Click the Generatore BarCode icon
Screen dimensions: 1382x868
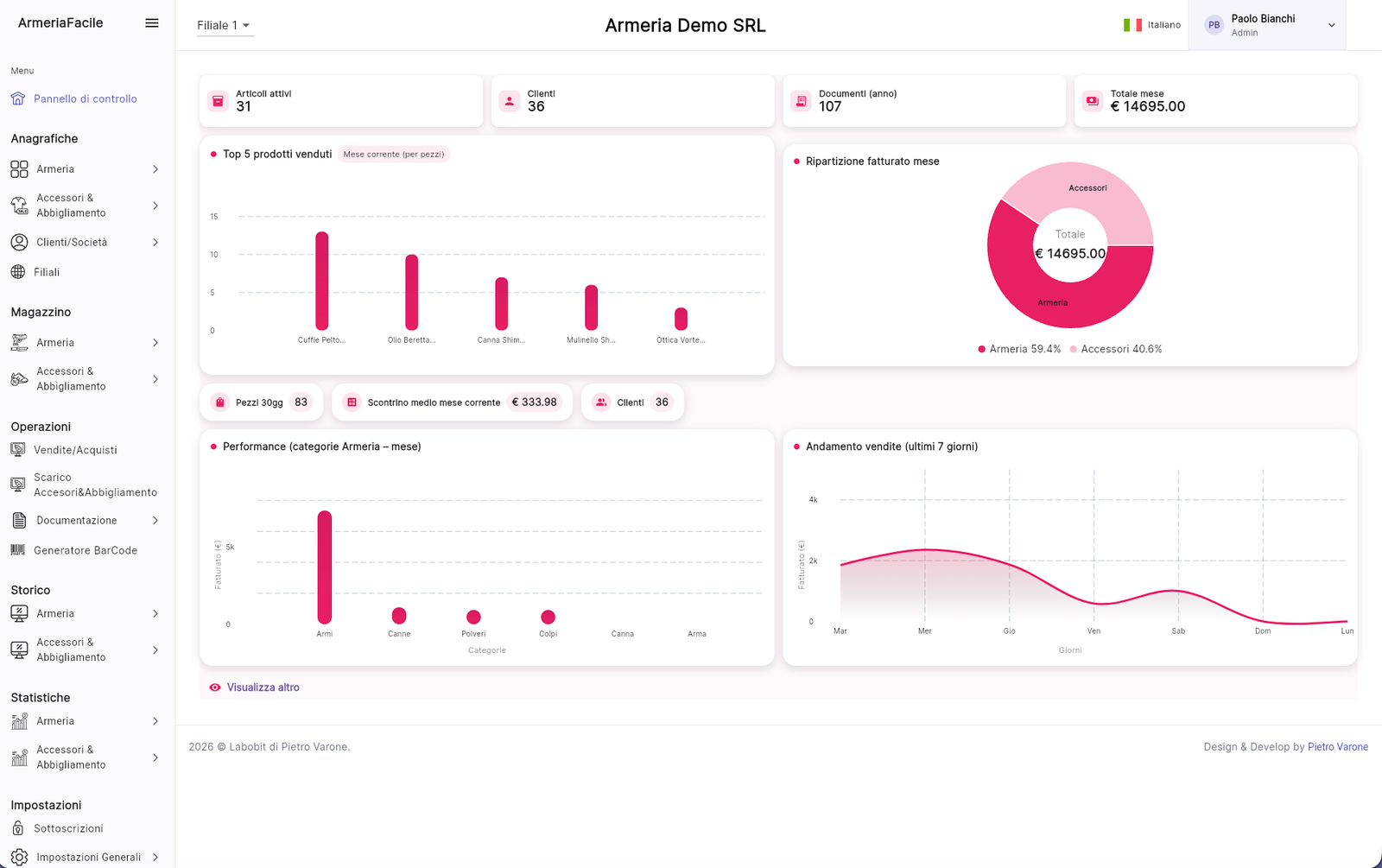(18, 550)
